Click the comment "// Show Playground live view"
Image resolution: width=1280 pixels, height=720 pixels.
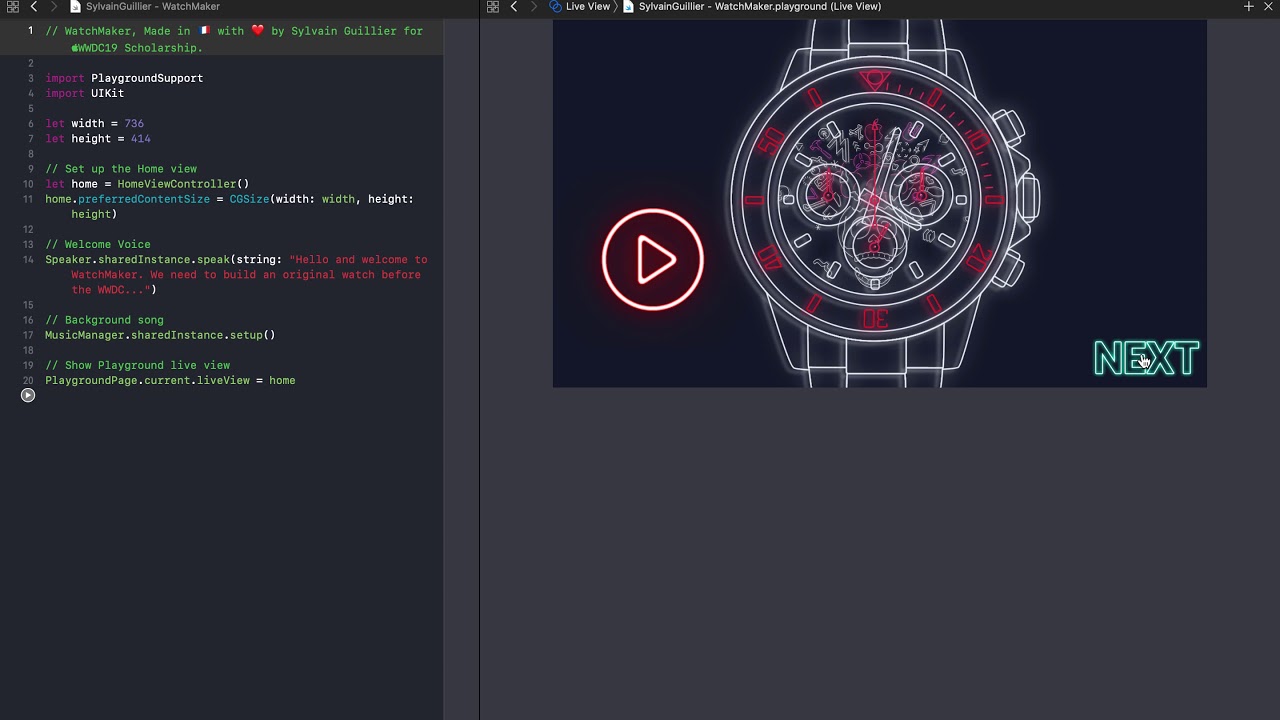(x=138, y=365)
